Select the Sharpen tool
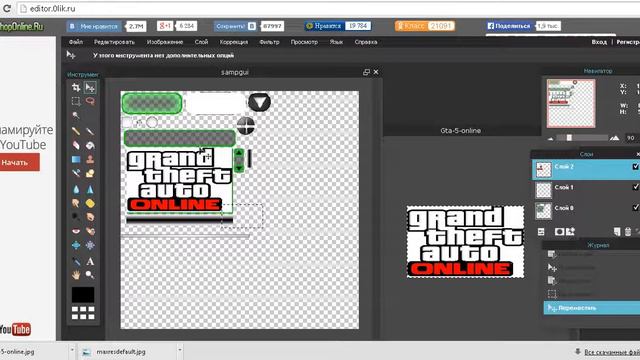 (x=90, y=189)
